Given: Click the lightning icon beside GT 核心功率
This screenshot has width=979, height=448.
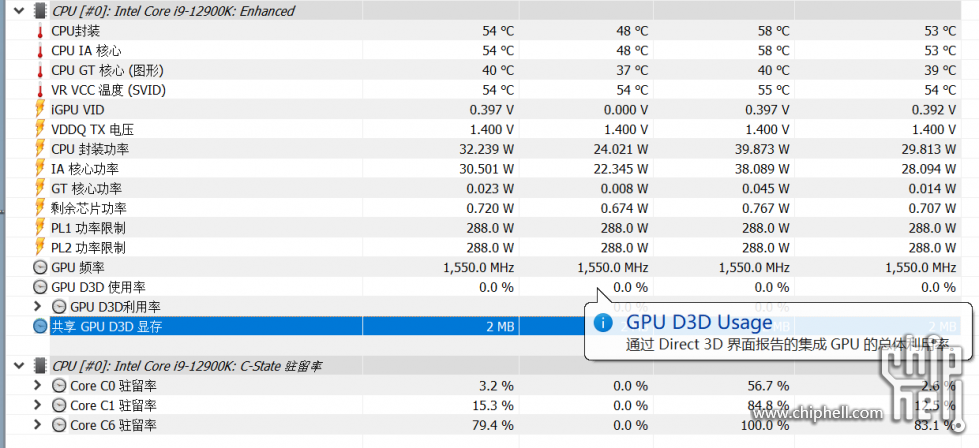Looking at the screenshot, I should (x=40, y=188).
